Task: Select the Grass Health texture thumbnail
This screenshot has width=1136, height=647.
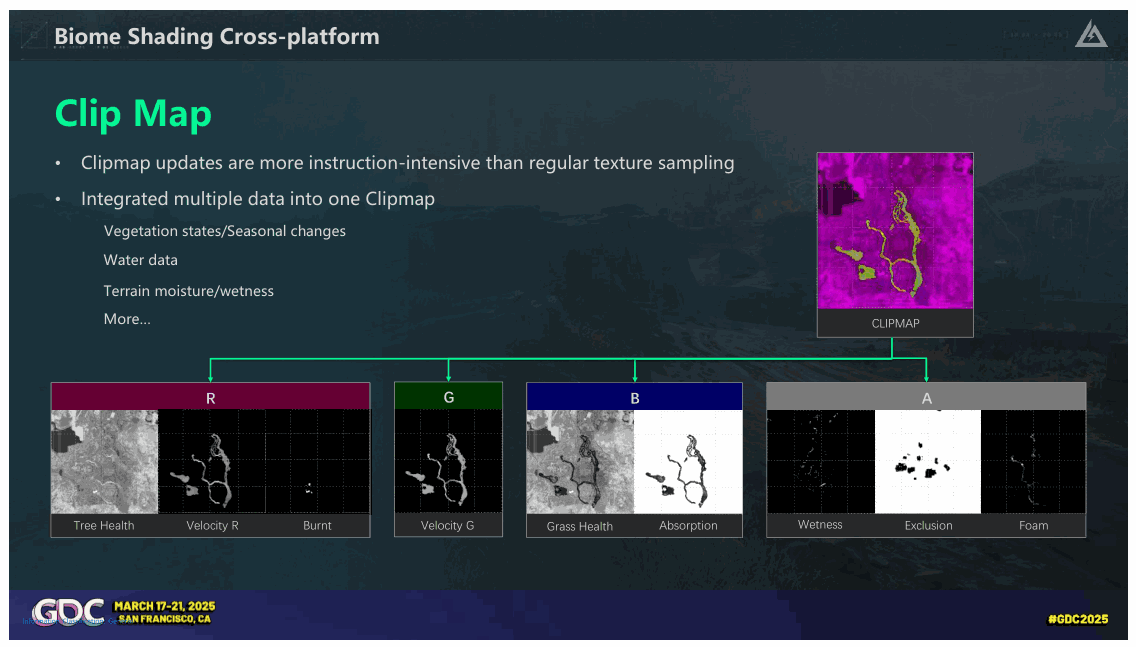Action: [580, 462]
